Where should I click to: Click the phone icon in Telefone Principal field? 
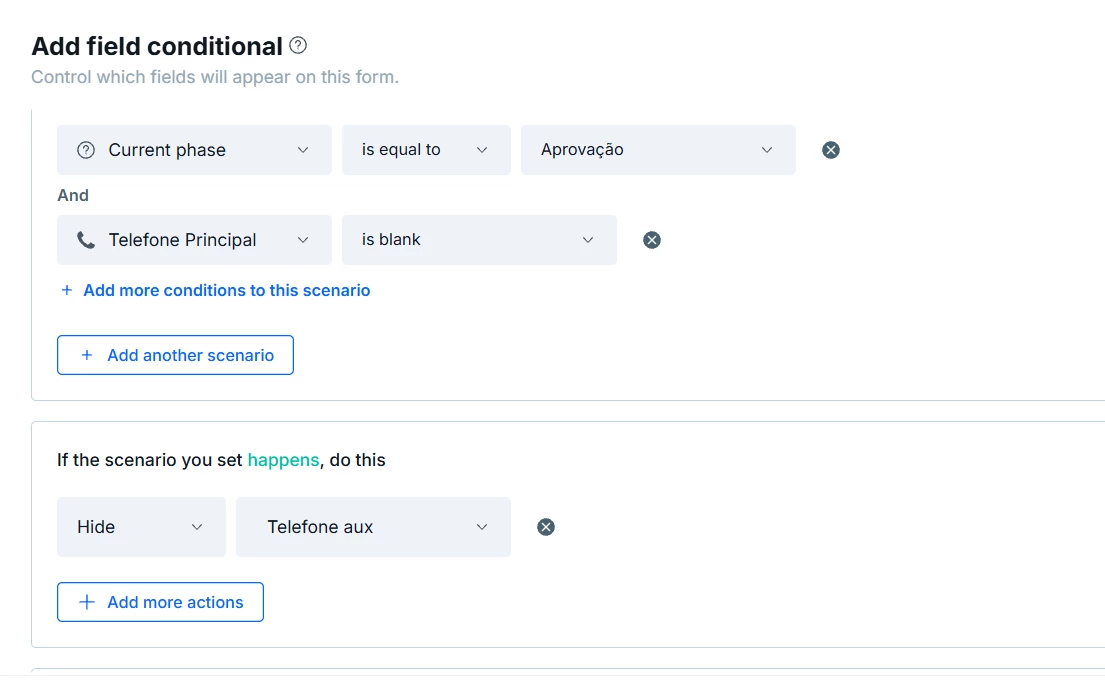(x=86, y=240)
